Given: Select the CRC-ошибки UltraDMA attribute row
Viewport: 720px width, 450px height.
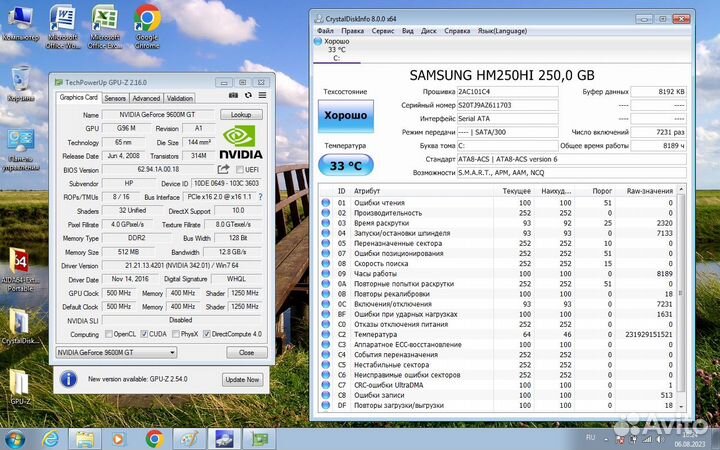Looking at the screenshot, I should click(498, 385).
